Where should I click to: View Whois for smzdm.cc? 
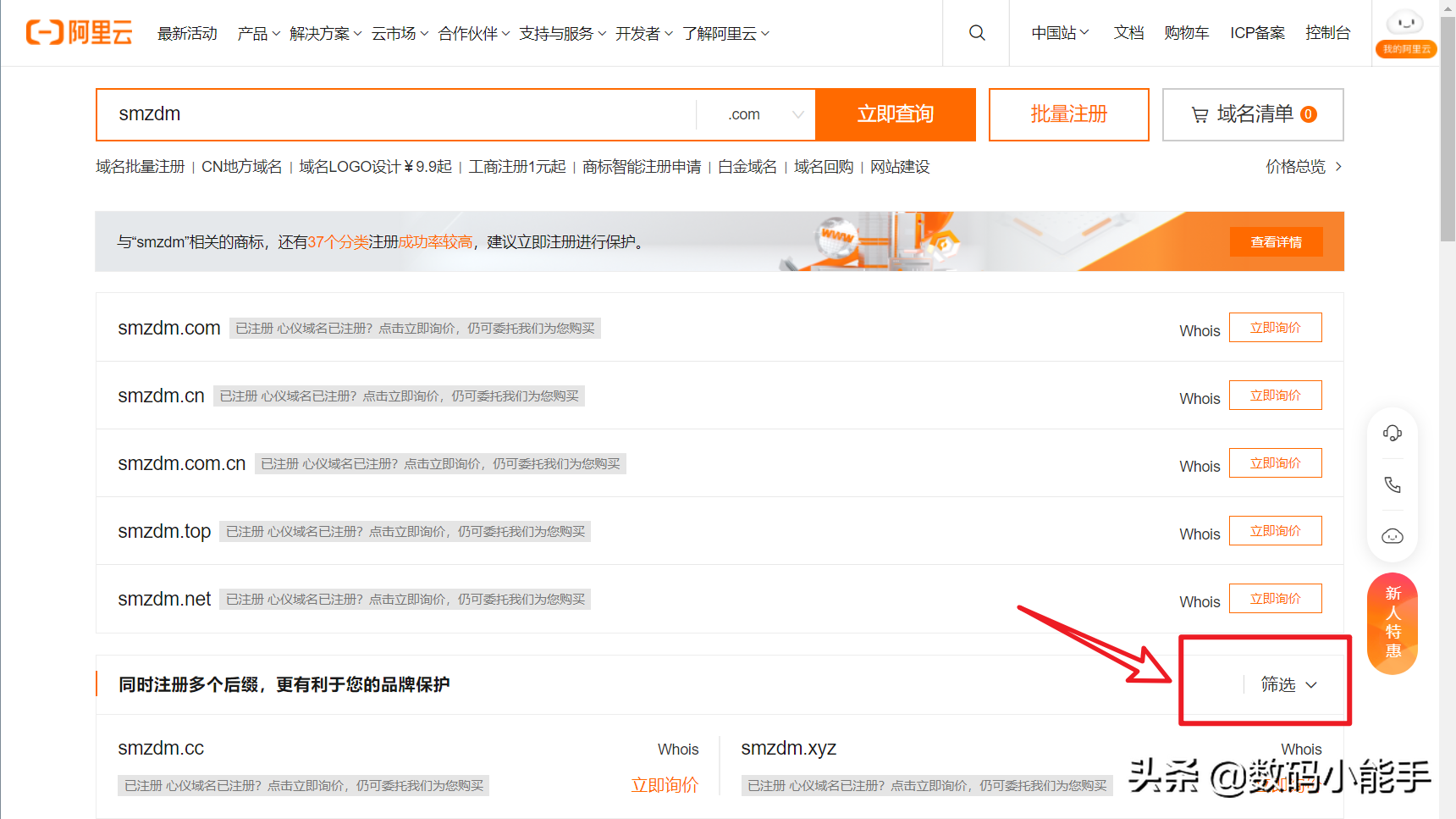(x=678, y=750)
